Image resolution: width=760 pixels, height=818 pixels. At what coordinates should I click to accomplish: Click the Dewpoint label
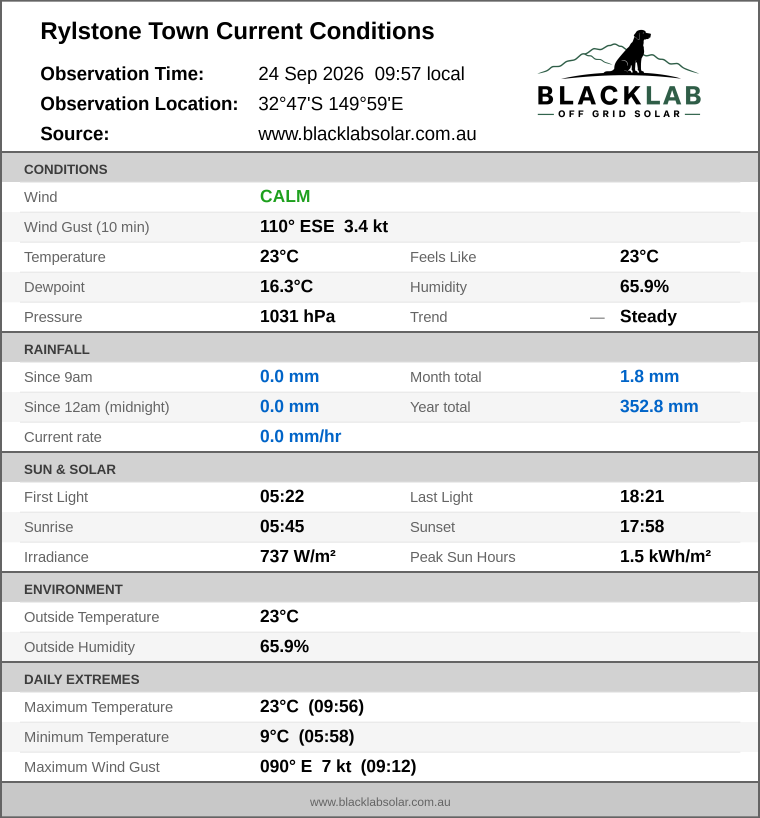pyautogui.click(x=54, y=287)
